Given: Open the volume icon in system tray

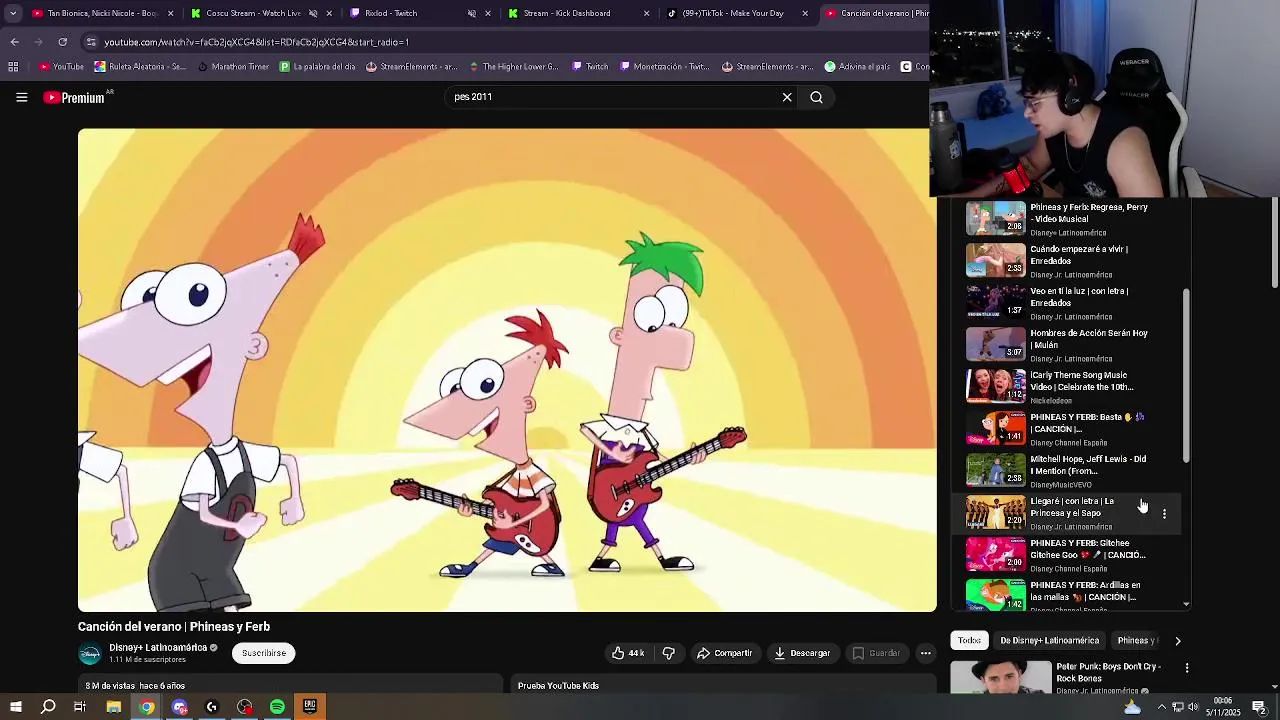Looking at the screenshot, I should coord(1192,707).
